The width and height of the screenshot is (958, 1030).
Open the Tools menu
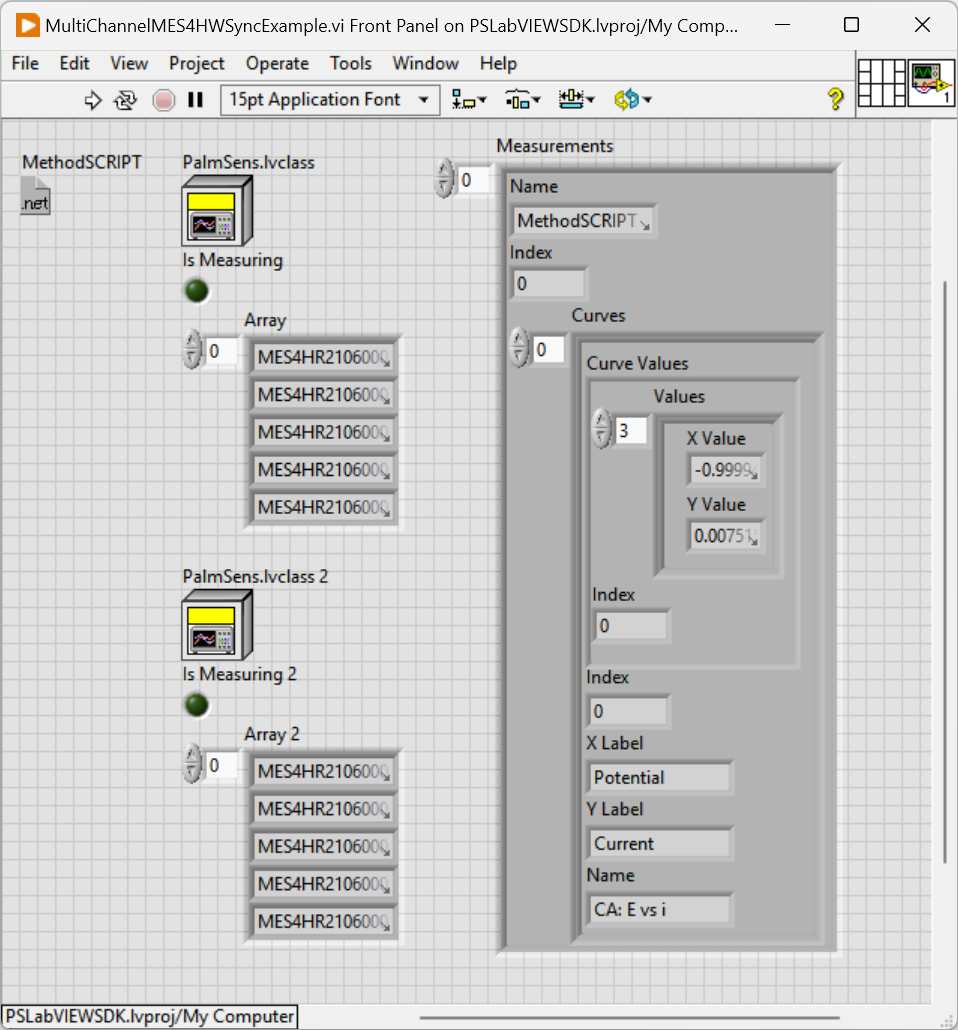(350, 63)
